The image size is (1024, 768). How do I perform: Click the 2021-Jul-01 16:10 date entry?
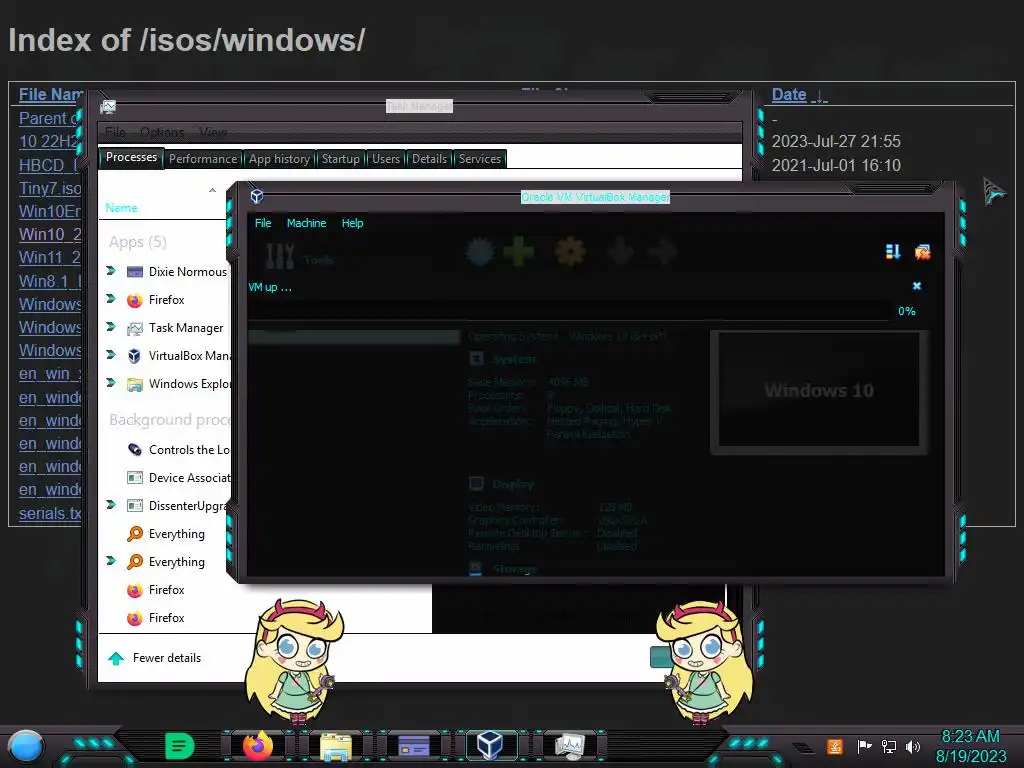click(x=836, y=165)
